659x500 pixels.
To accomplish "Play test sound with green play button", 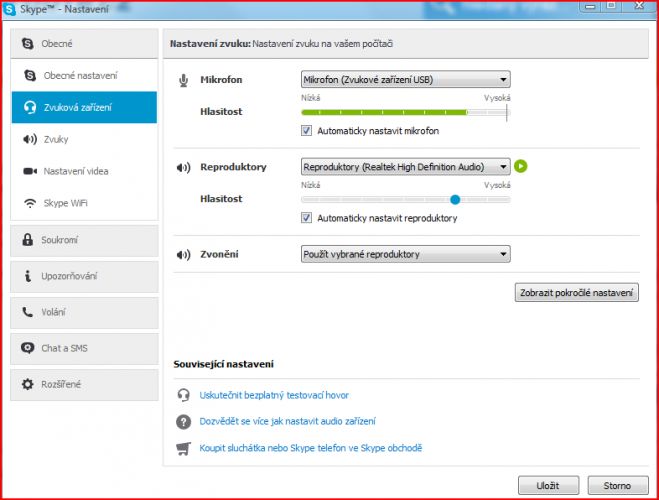I will click(521, 166).
